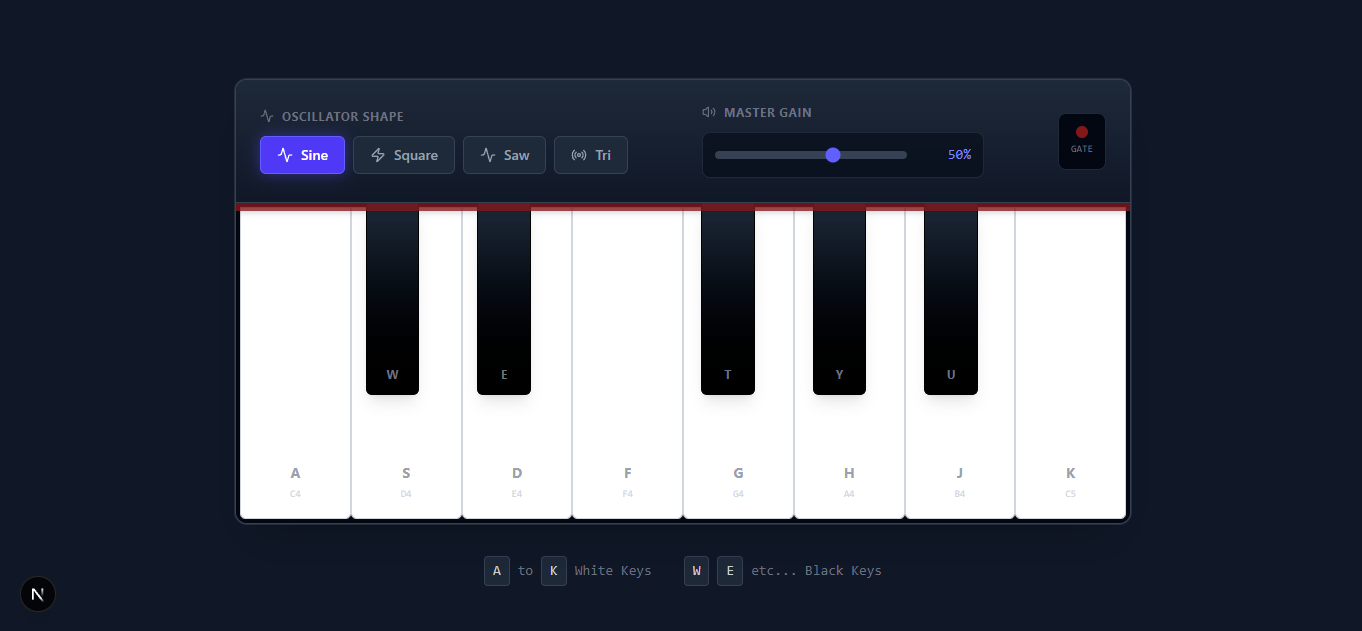Image resolution: width=1362 pixels, height=631 pixels.
Task: Switch oscillator shape to Square
Action: [404, 155]
